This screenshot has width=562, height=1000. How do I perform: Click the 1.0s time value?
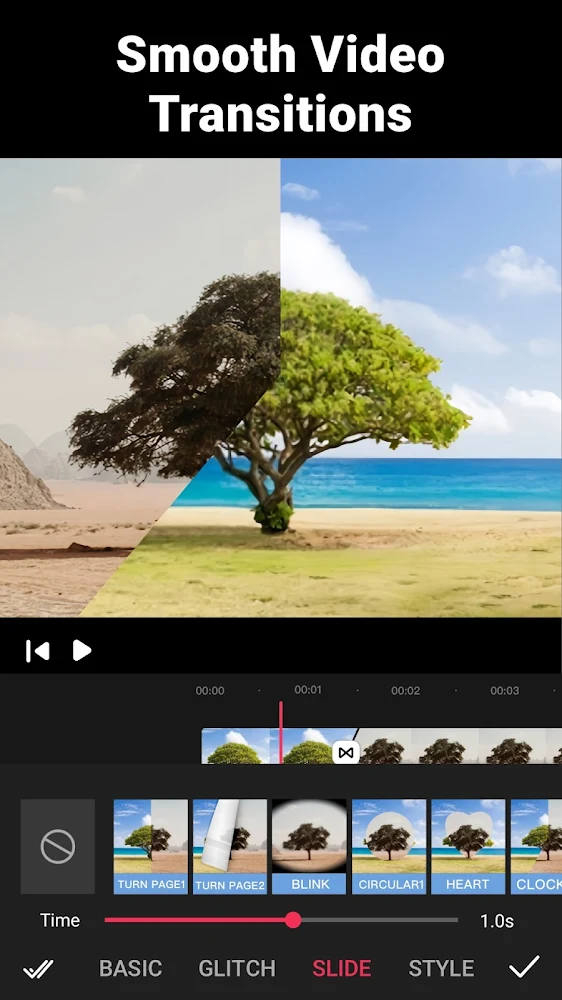click(x=497, y=921)
